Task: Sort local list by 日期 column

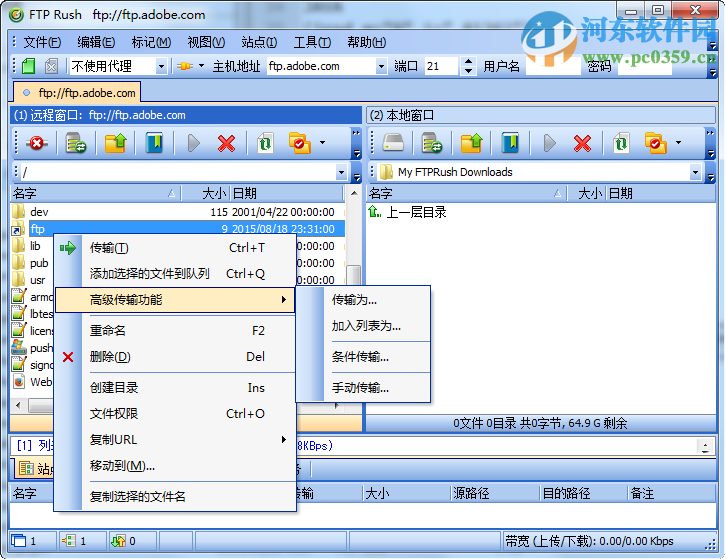Action: pyautogui.click(x=661, y=193)
